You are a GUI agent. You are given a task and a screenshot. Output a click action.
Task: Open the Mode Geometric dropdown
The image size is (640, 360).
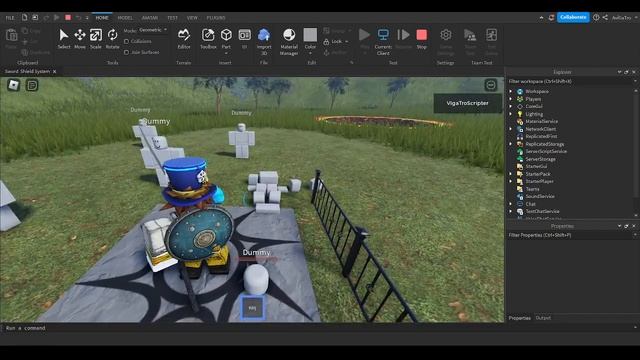153,30
